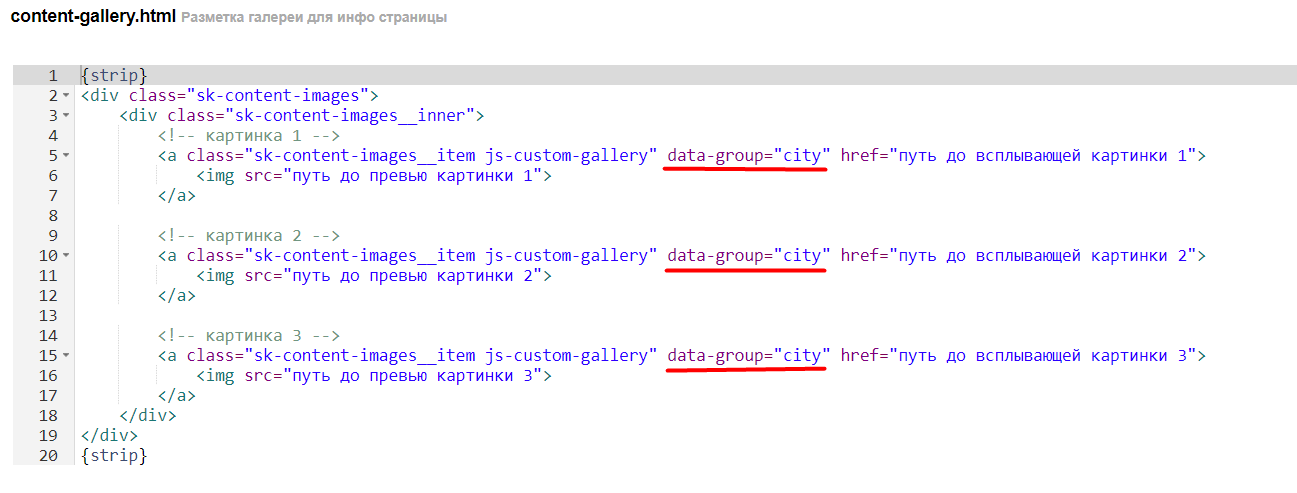Click line number 20 in the gutter
1297x493 pixels.
point(47,456)
